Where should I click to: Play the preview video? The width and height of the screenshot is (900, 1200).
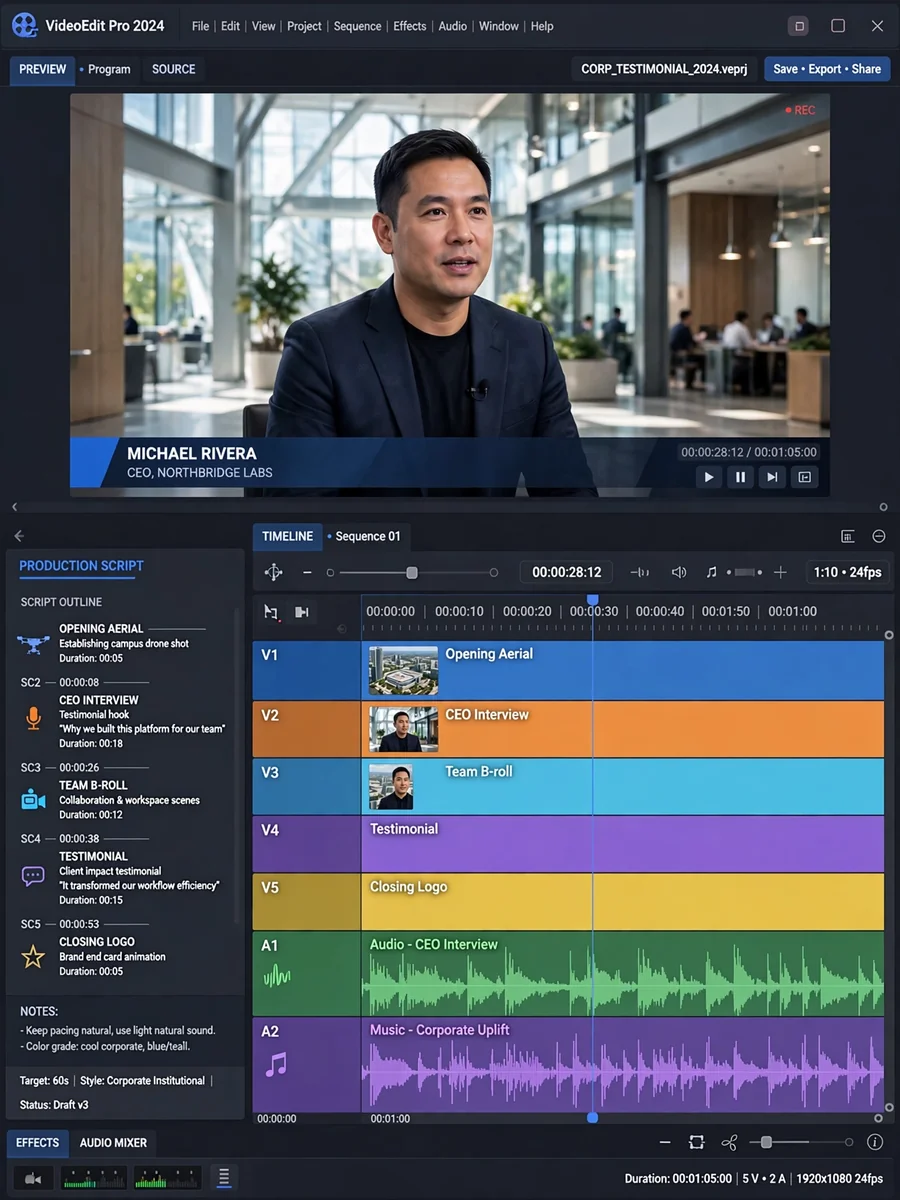coord(709,477)
